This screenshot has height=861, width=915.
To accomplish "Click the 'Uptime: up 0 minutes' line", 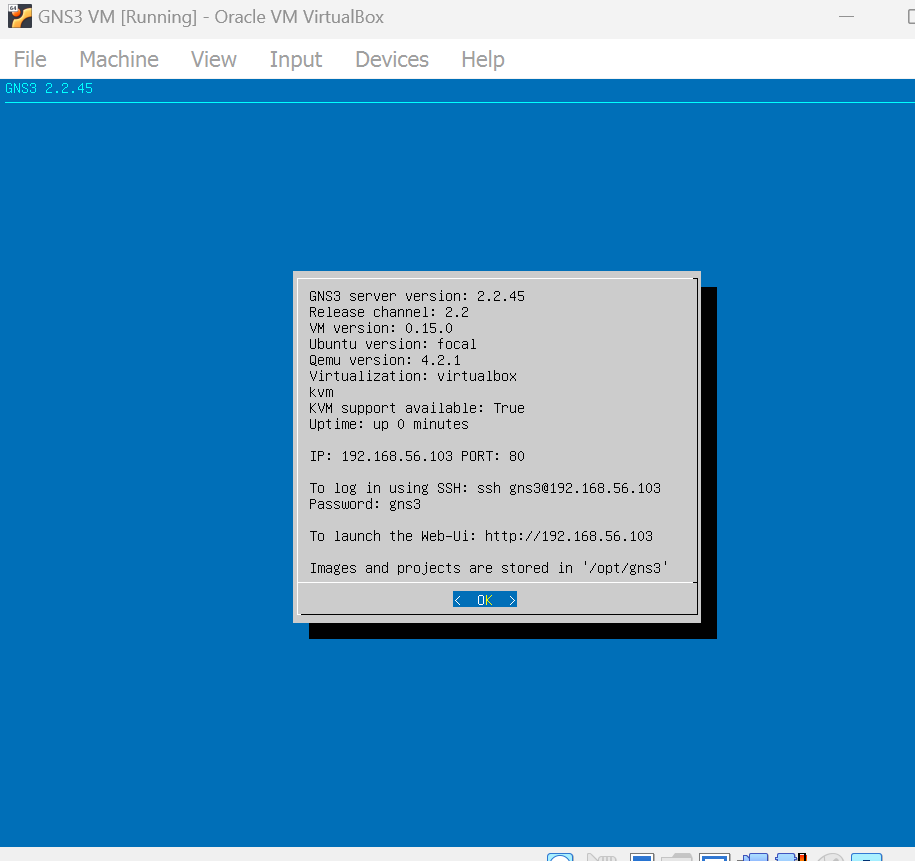I will tap(389, 424).
